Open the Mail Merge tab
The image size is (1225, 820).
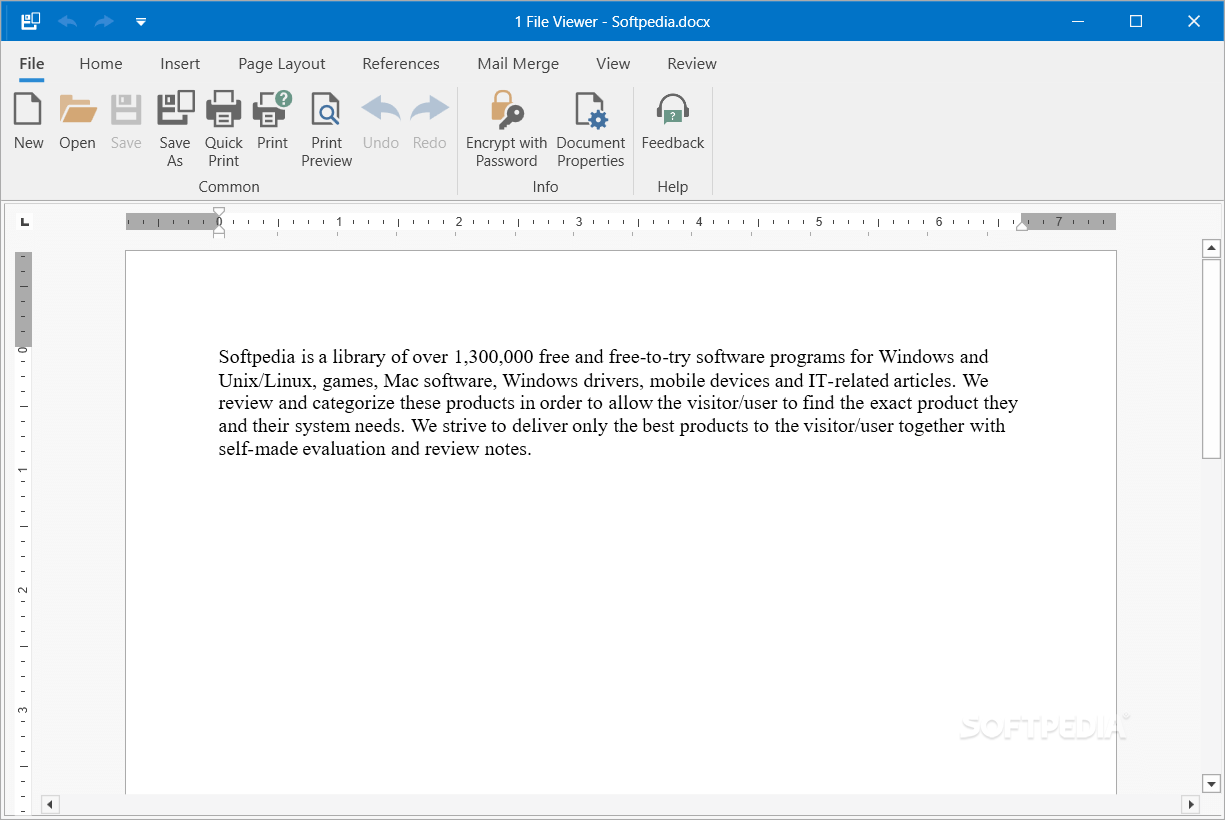[x=518, y=64]
